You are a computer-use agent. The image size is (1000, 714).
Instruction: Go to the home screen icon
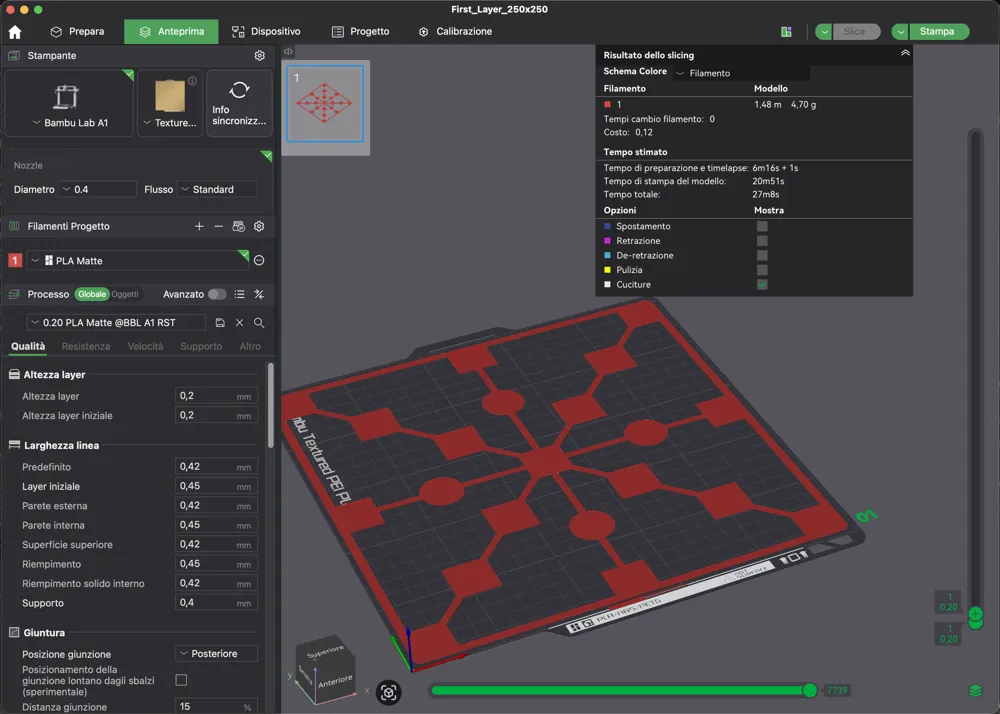coord(15,32)
